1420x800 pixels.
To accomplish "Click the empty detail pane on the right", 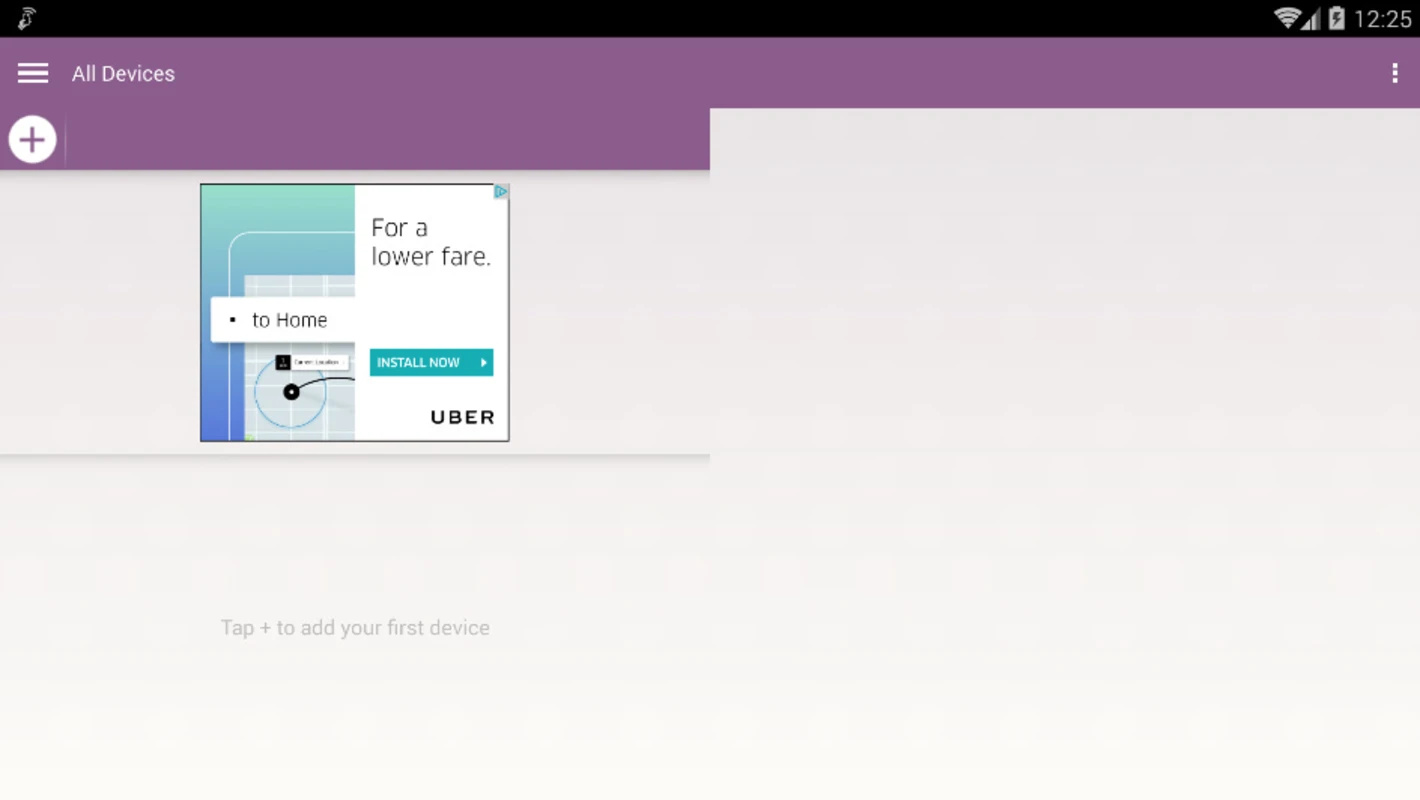I will click(x=1064, y=450).
